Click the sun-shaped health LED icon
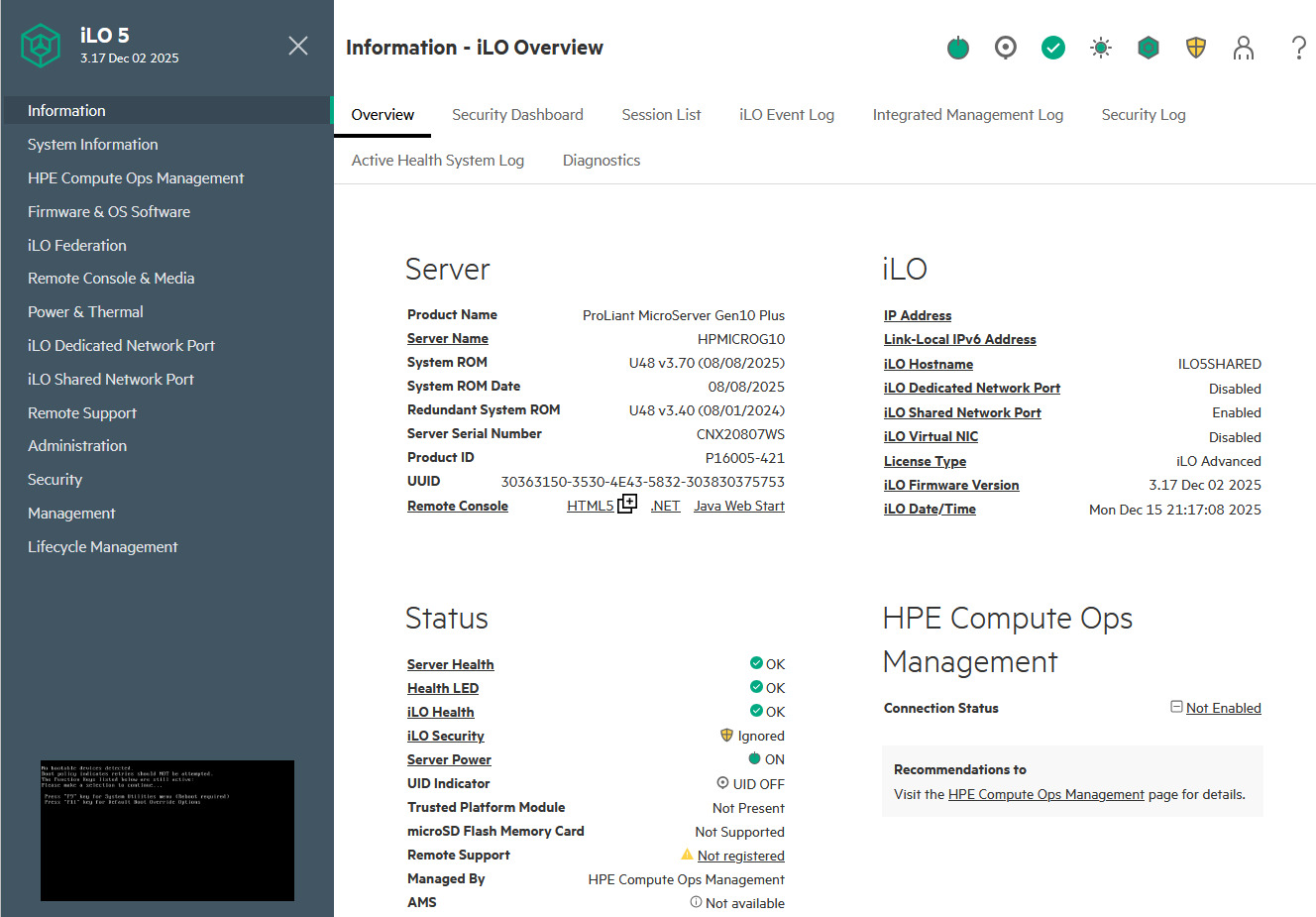Viewport: 1316px width, 917px height. point(1100,48)
